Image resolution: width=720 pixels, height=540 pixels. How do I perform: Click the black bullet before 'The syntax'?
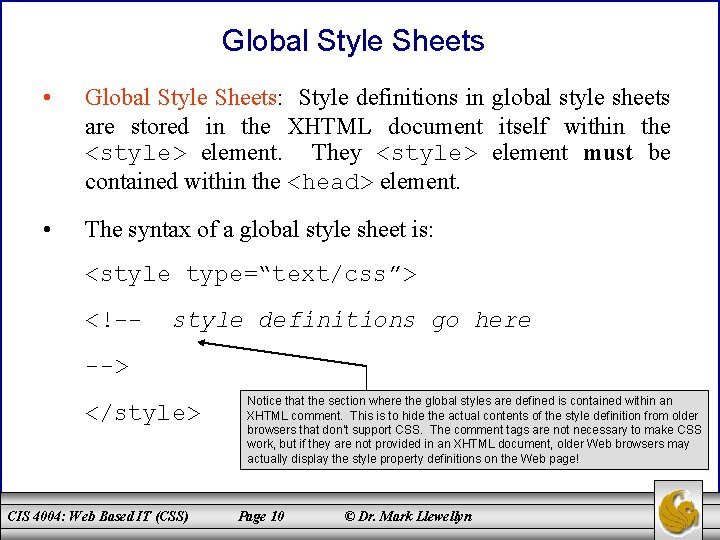pos(47,229)
